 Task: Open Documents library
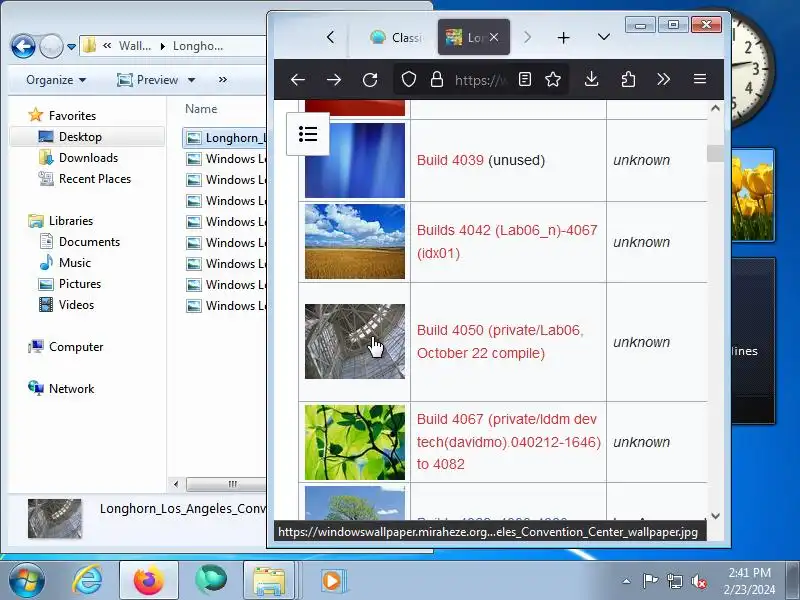tap(89, 242)
